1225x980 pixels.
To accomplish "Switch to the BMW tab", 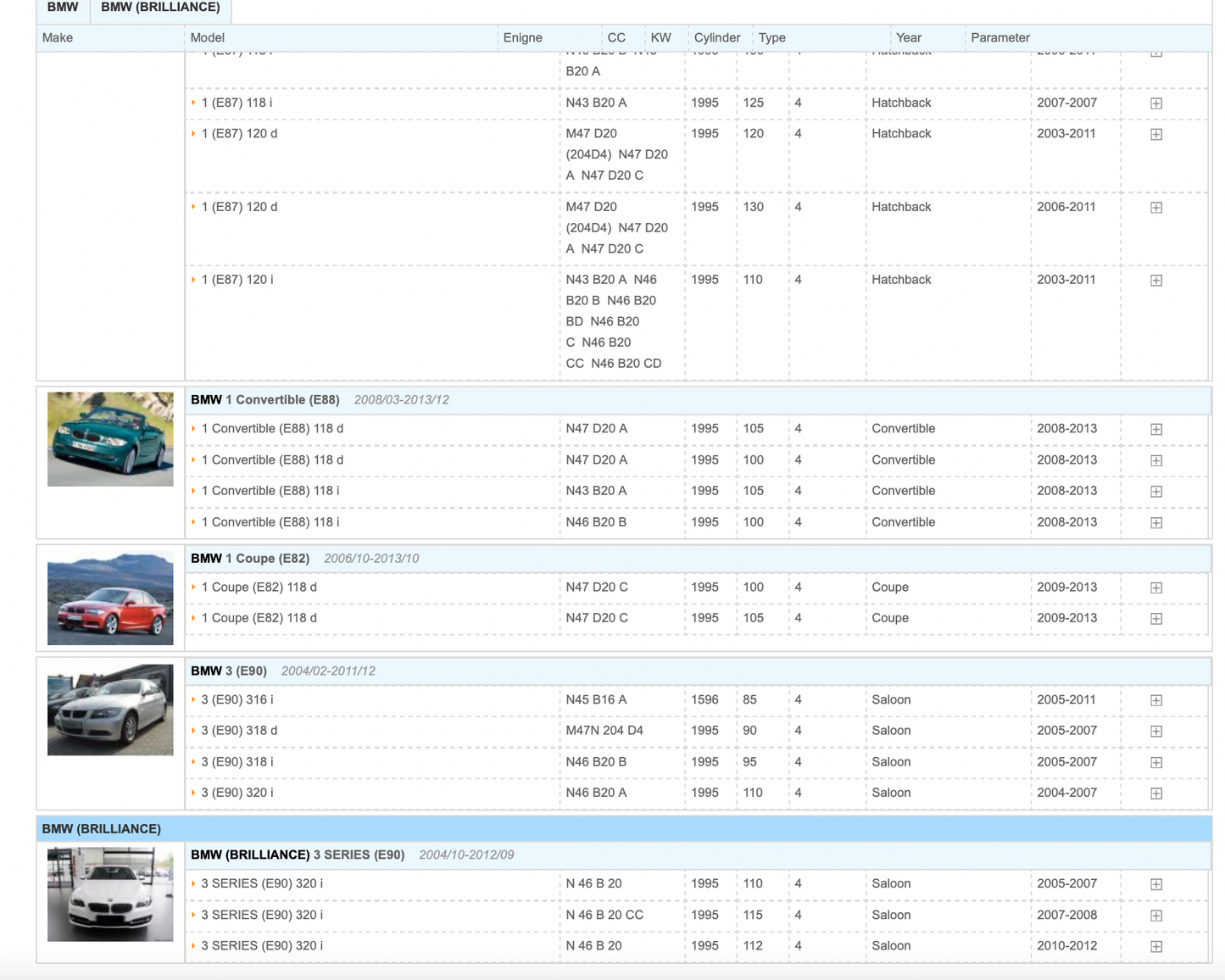I will pos(63,8).
